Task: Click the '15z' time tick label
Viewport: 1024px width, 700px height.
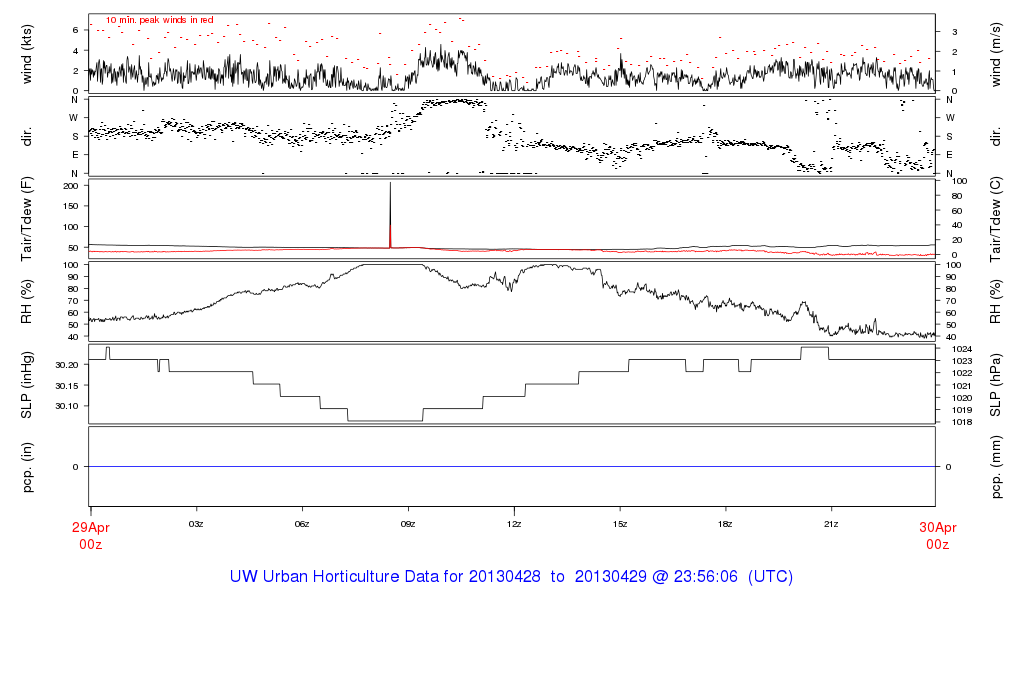Action: (x=620, y=524)
